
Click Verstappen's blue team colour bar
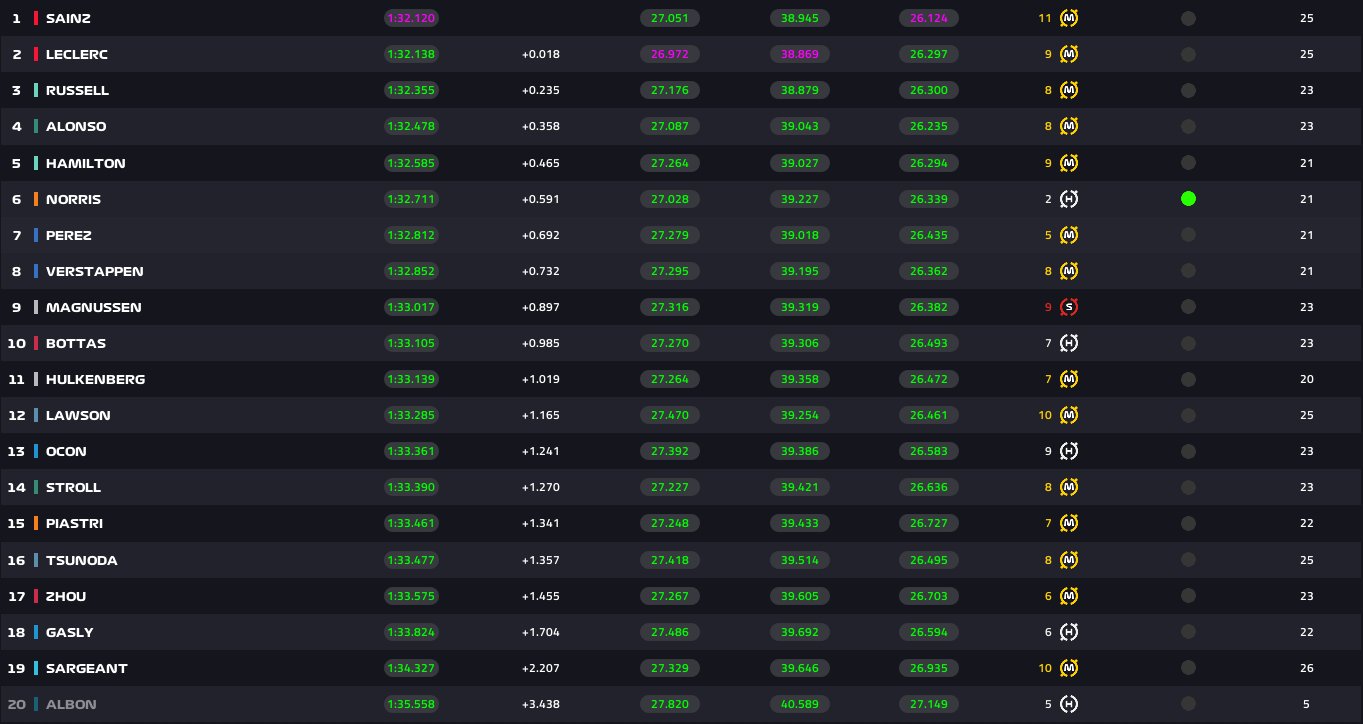(36, 271)
